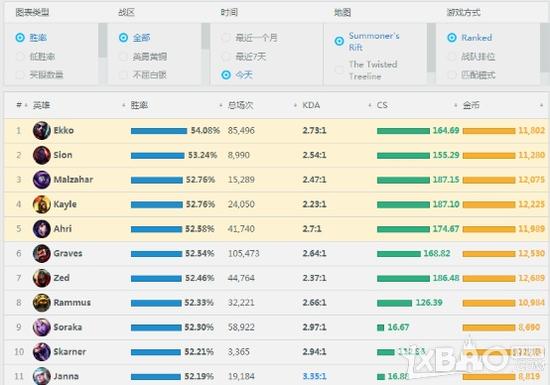Select the 胜率 chart type radio
This screenshot has width=550, height=385.
(20, 38)
